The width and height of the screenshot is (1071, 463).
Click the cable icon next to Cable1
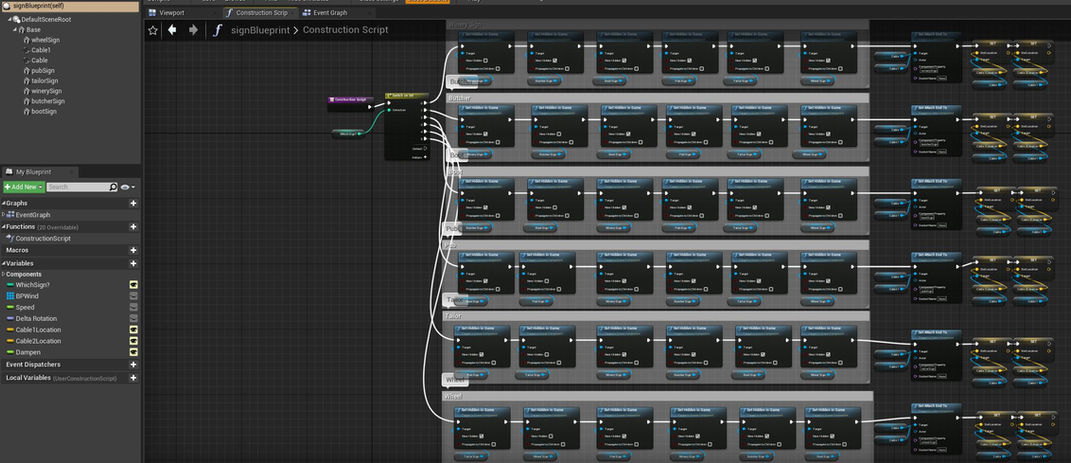pyautogui.click(x=27, y=51)
